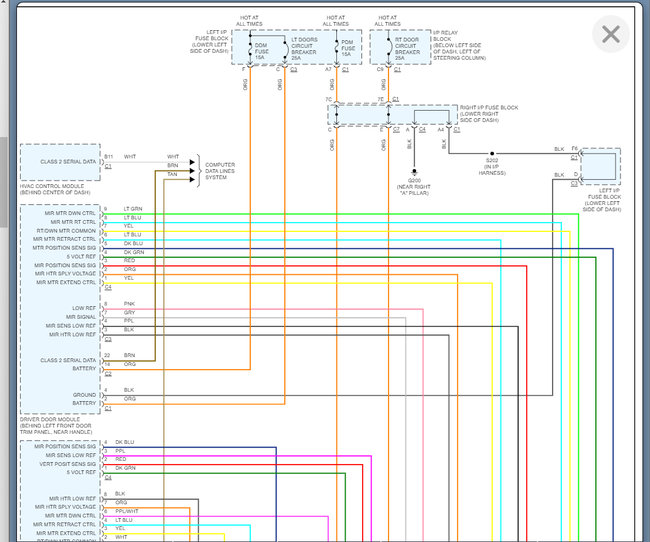The width and height of the screenshot is (650, 542).
Task: Click the 'HVAC CONTROL MODULE' caption
Action: pyautogui.click(x=55, y=190)
